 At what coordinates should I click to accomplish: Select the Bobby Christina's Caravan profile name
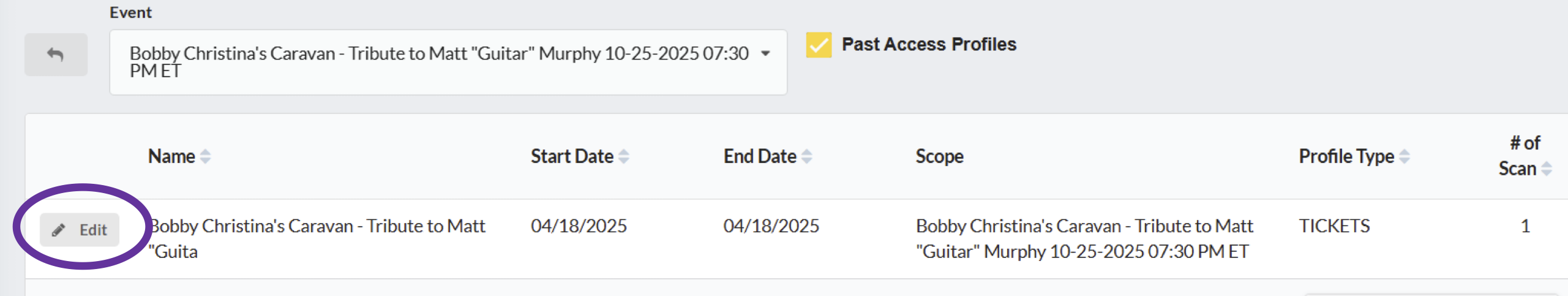click(317, 238)
